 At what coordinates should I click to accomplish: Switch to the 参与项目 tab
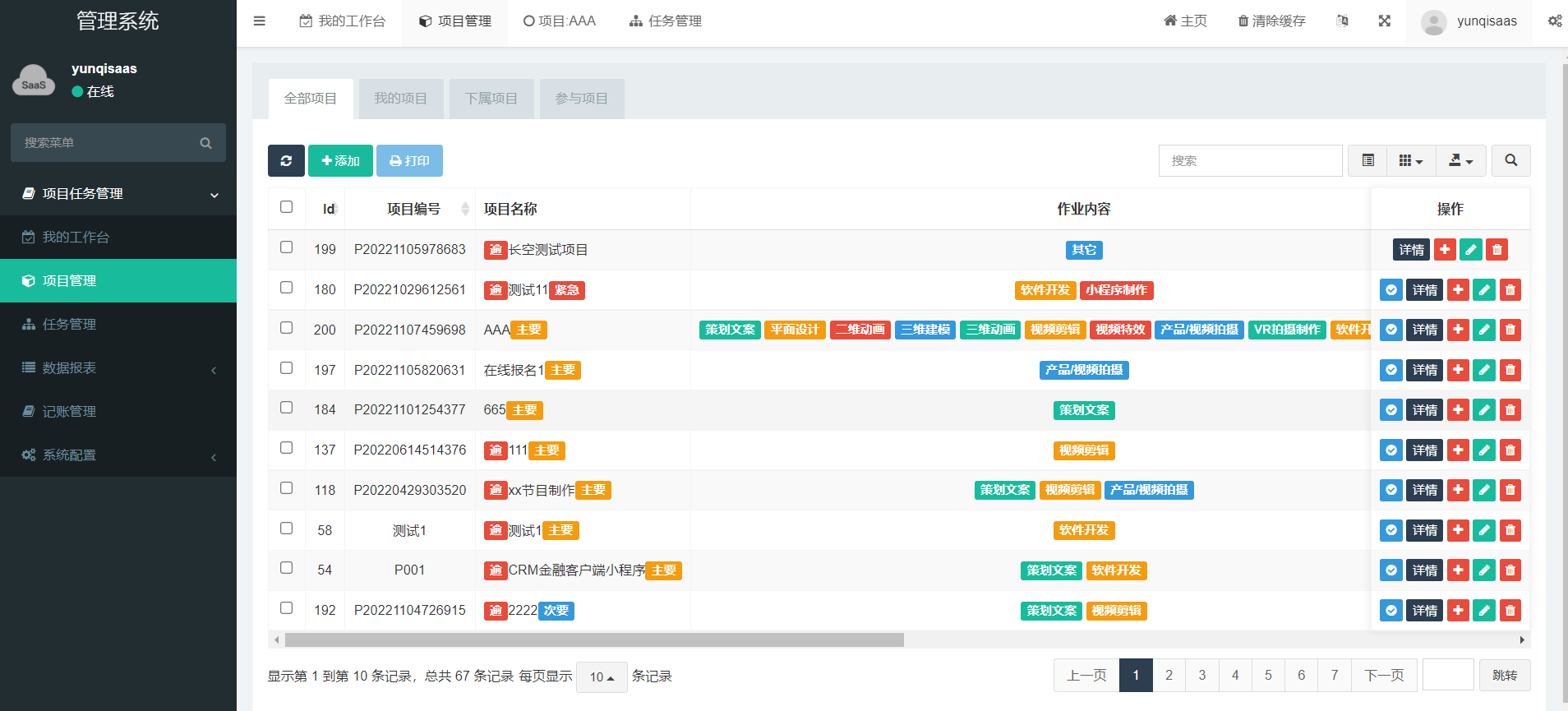(582, 99)
